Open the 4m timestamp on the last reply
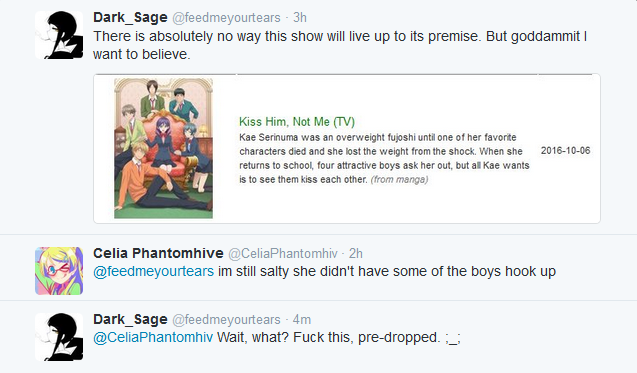The height and width of the screenshot is (373, 637). click(x=302, y=320)
